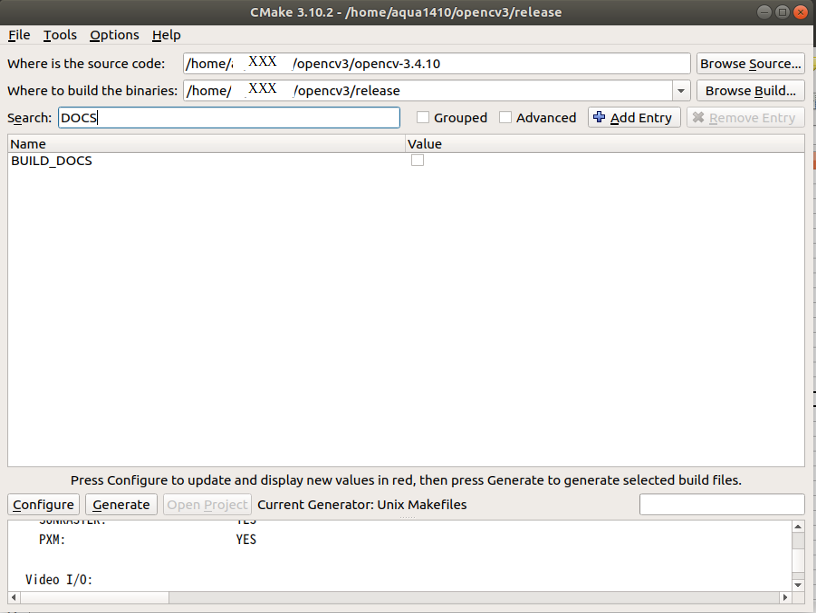
Task: Click the Browse Build button
Action: (750, 91)
